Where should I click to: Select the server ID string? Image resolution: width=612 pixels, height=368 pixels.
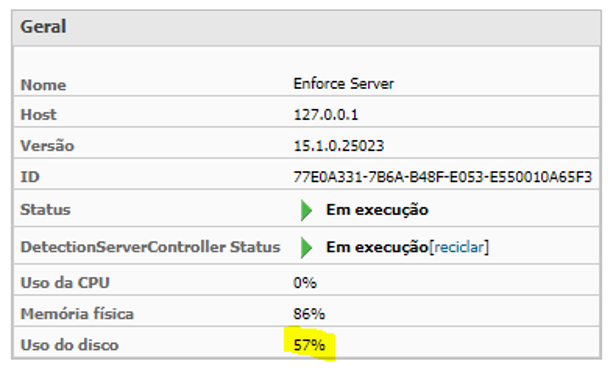(443, 177)
